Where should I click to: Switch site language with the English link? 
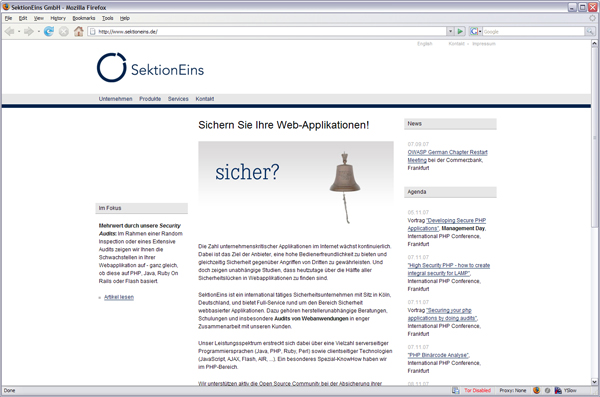click(x=424, y=44)
